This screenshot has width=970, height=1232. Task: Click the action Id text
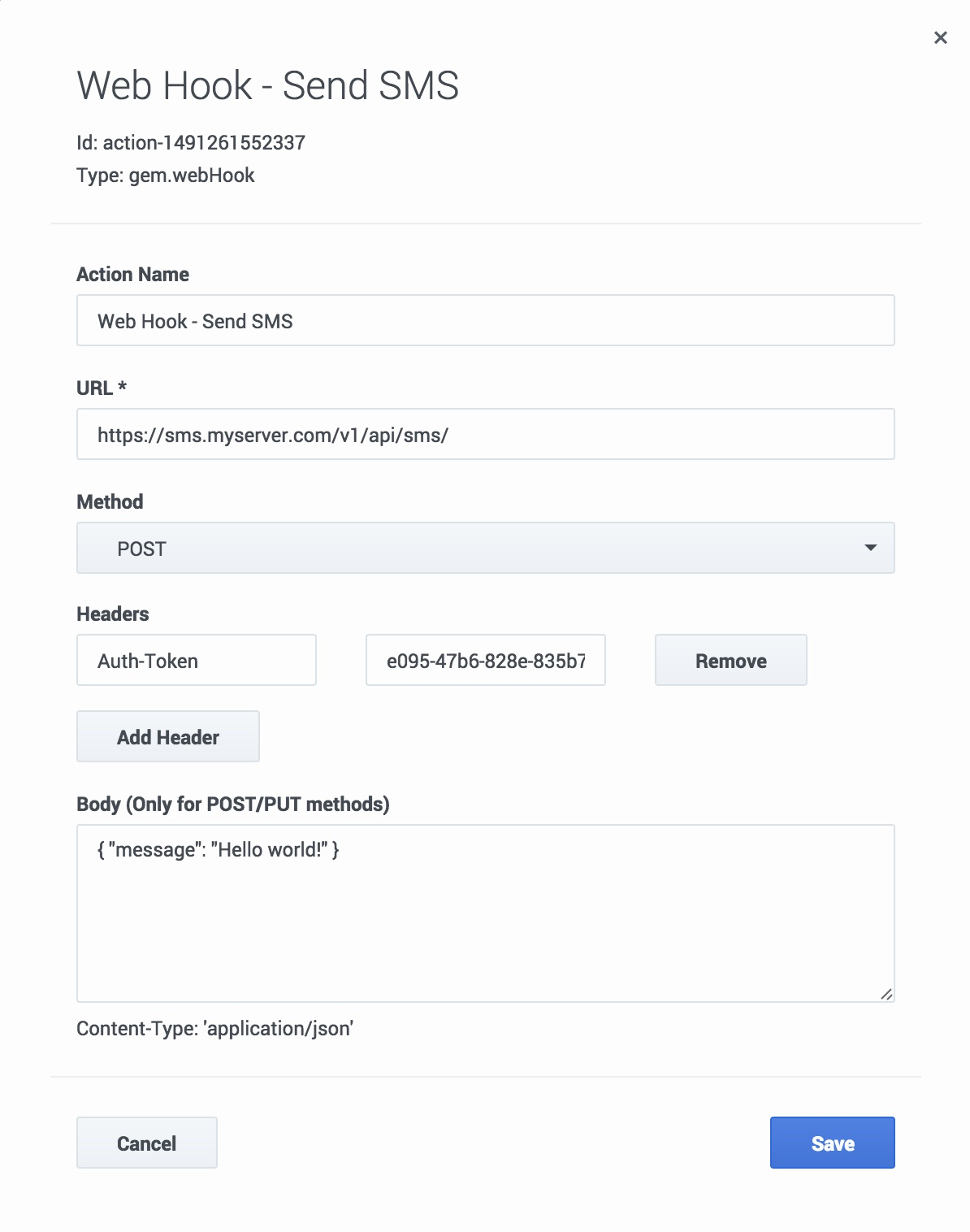(x=191, y=143)
